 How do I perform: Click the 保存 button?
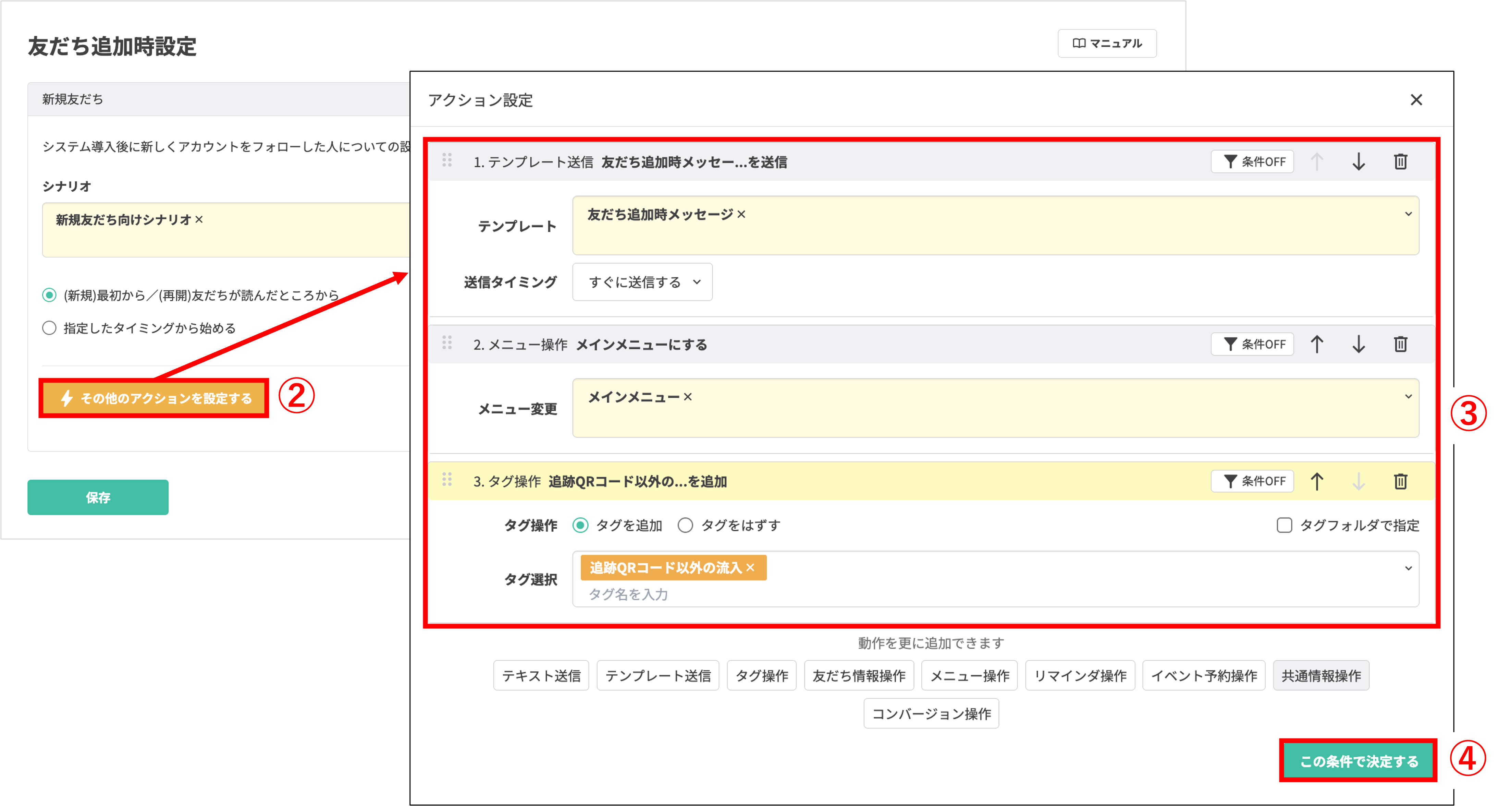(x=97, y=497)
